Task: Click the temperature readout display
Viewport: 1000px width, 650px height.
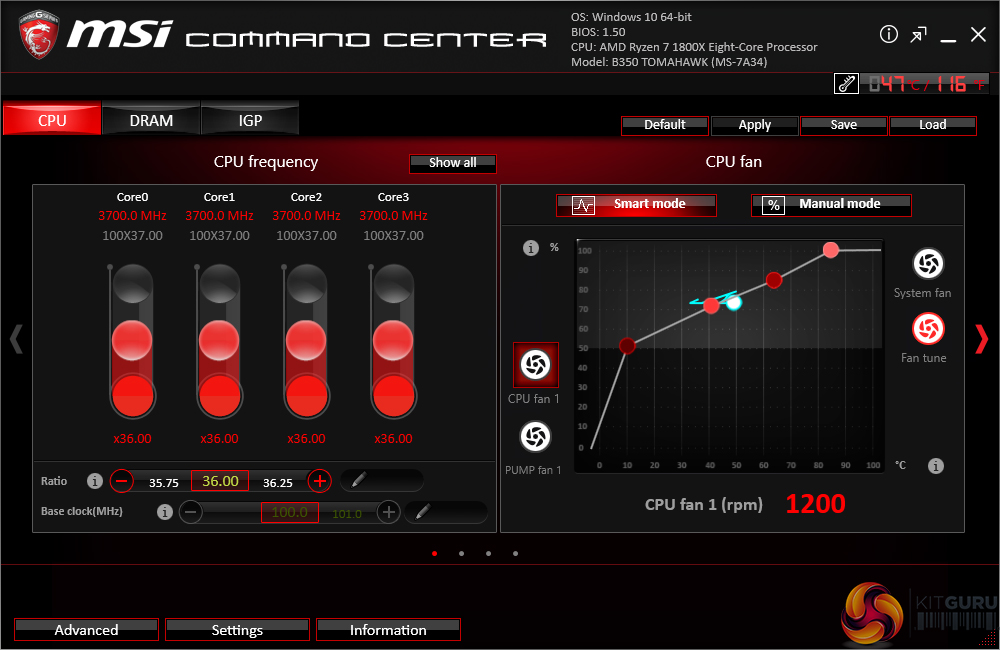Action: pos(927,84)
